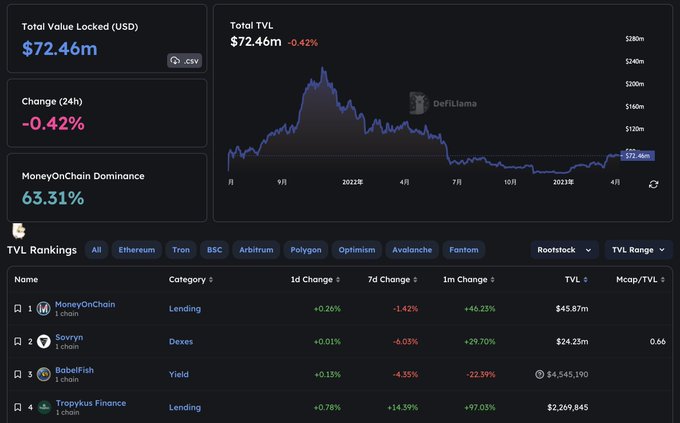Sort table by 1m Change
Viewport: 680px width, 423px height.
pyautogui.click(x=469, y=279)
